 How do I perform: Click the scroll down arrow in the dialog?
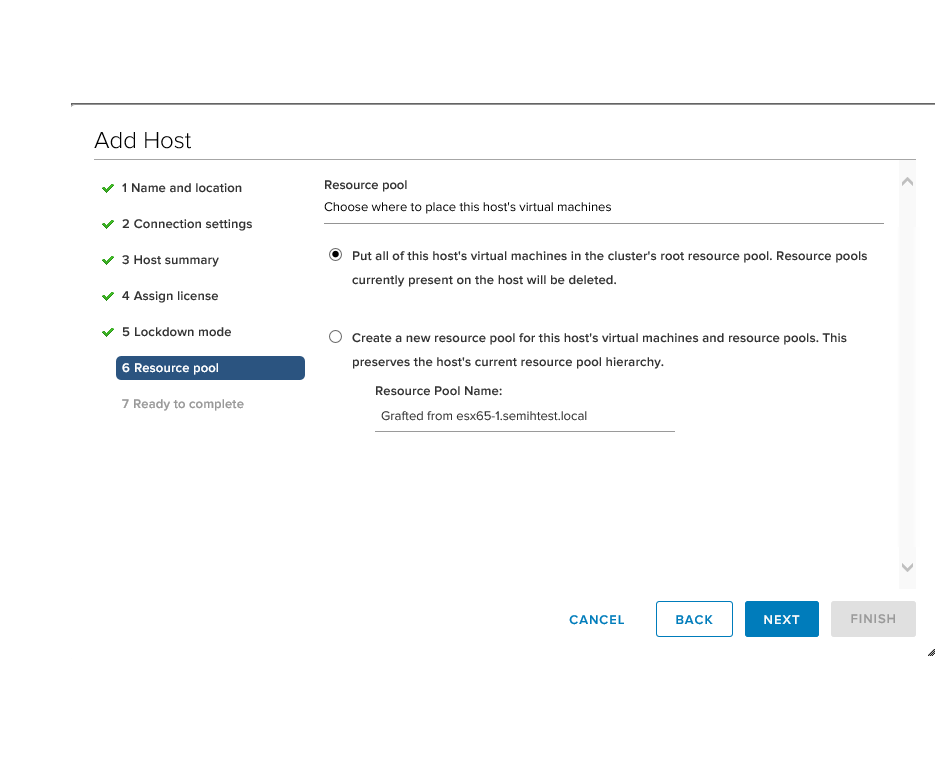907,567
